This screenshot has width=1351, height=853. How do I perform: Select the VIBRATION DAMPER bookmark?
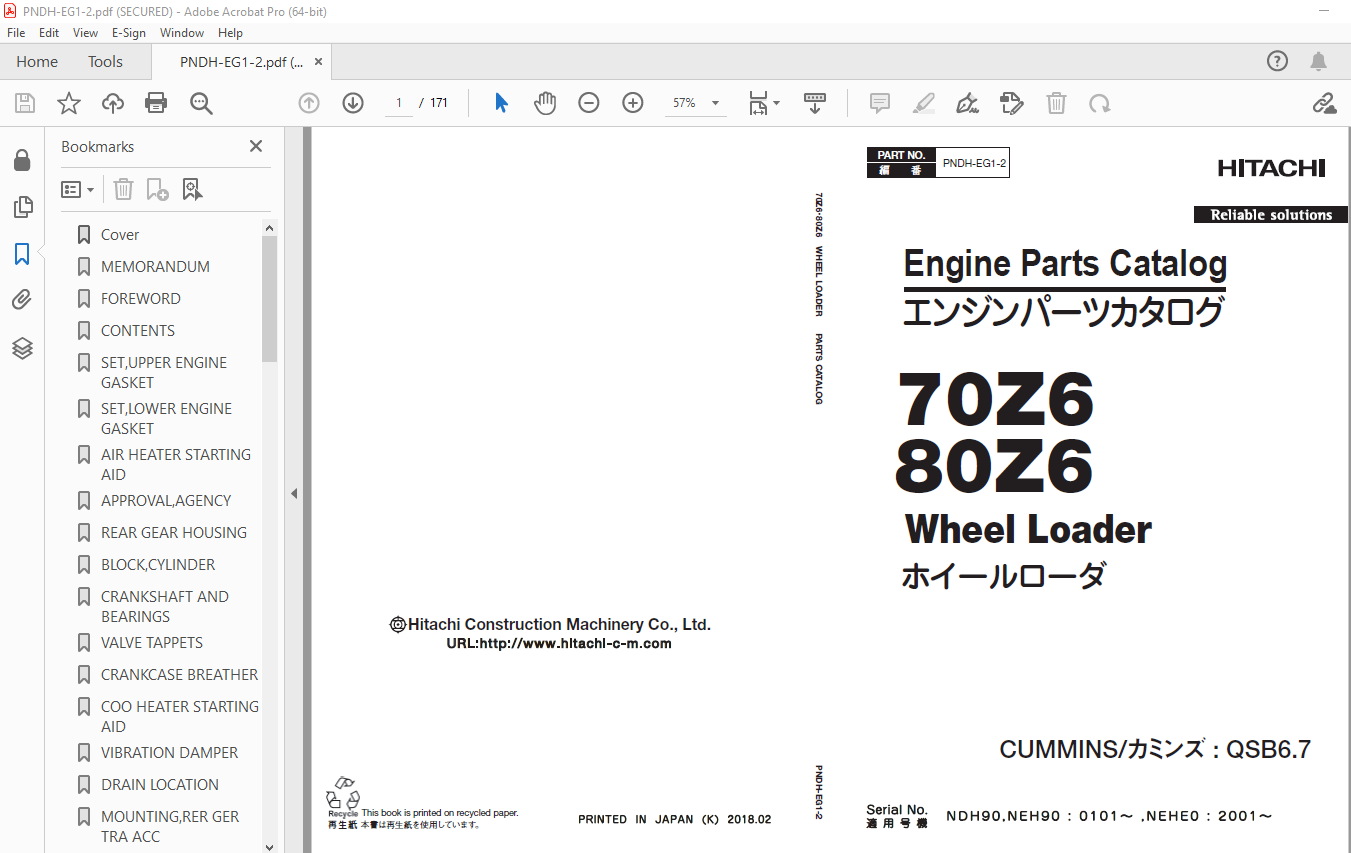click(x=170, y=753)
